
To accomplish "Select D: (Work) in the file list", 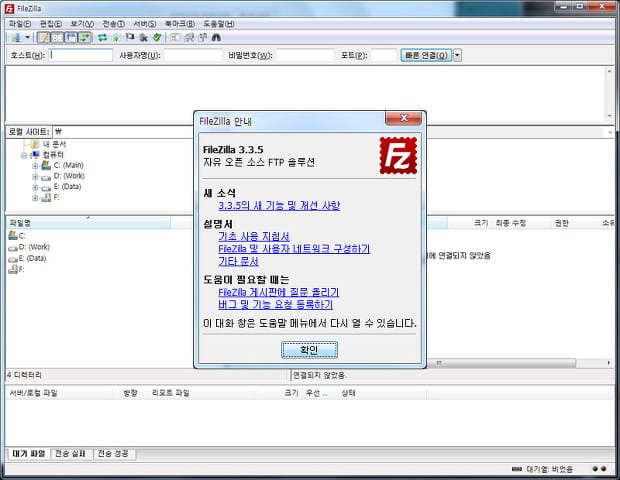I will pyautogui.click(x=29, y=247).
